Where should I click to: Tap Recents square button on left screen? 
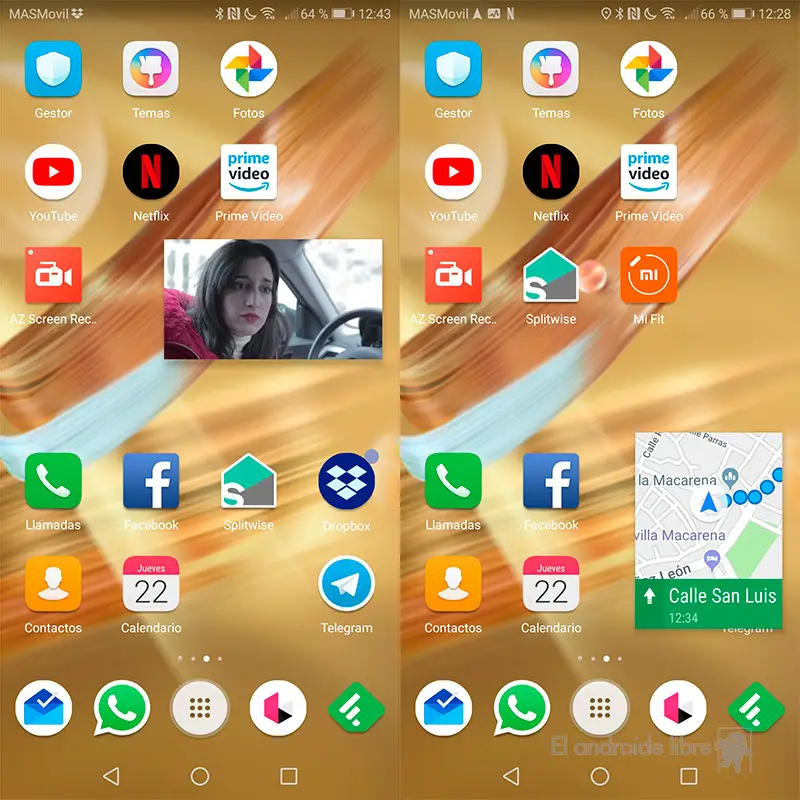[289, 776]
